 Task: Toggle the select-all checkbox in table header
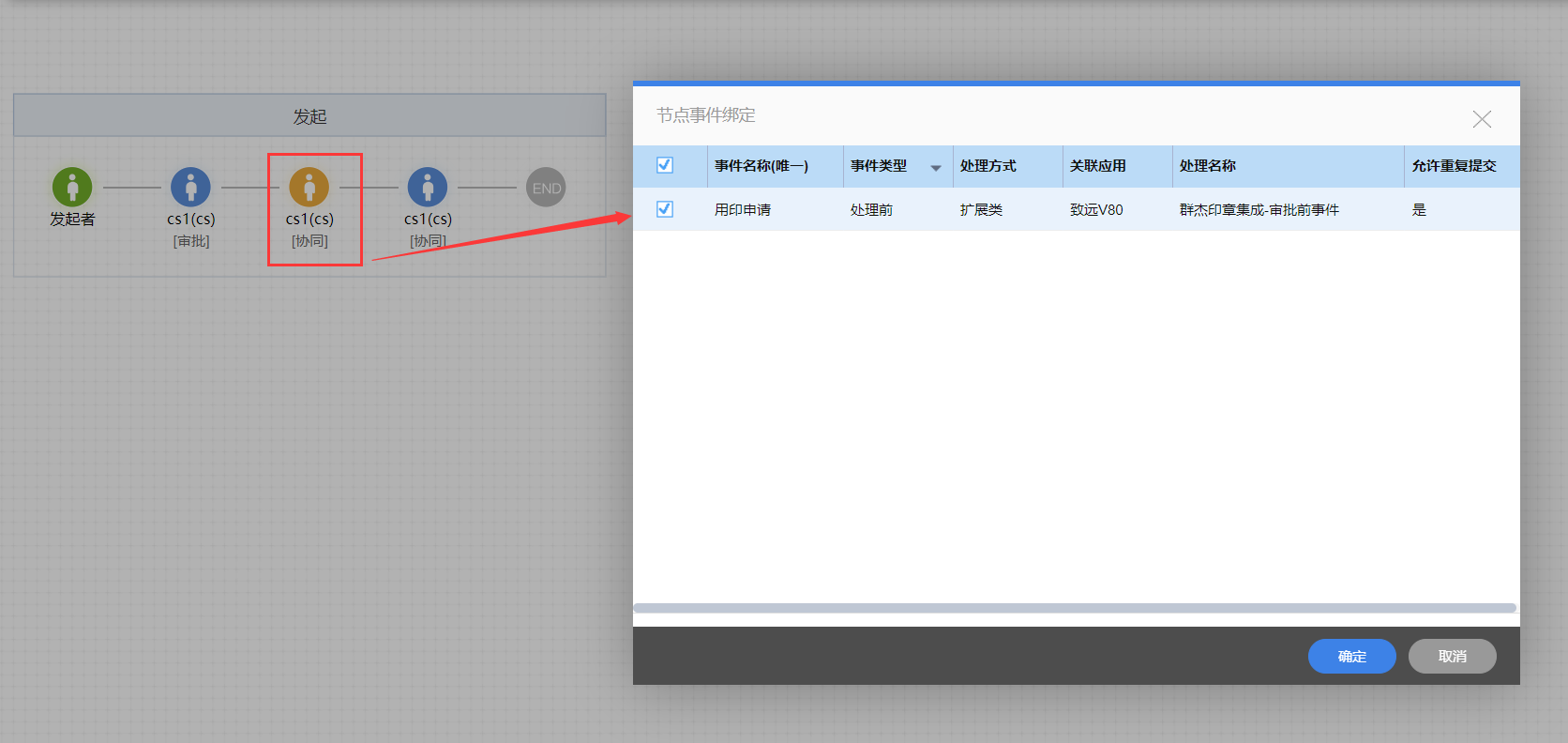click(665, 165)
